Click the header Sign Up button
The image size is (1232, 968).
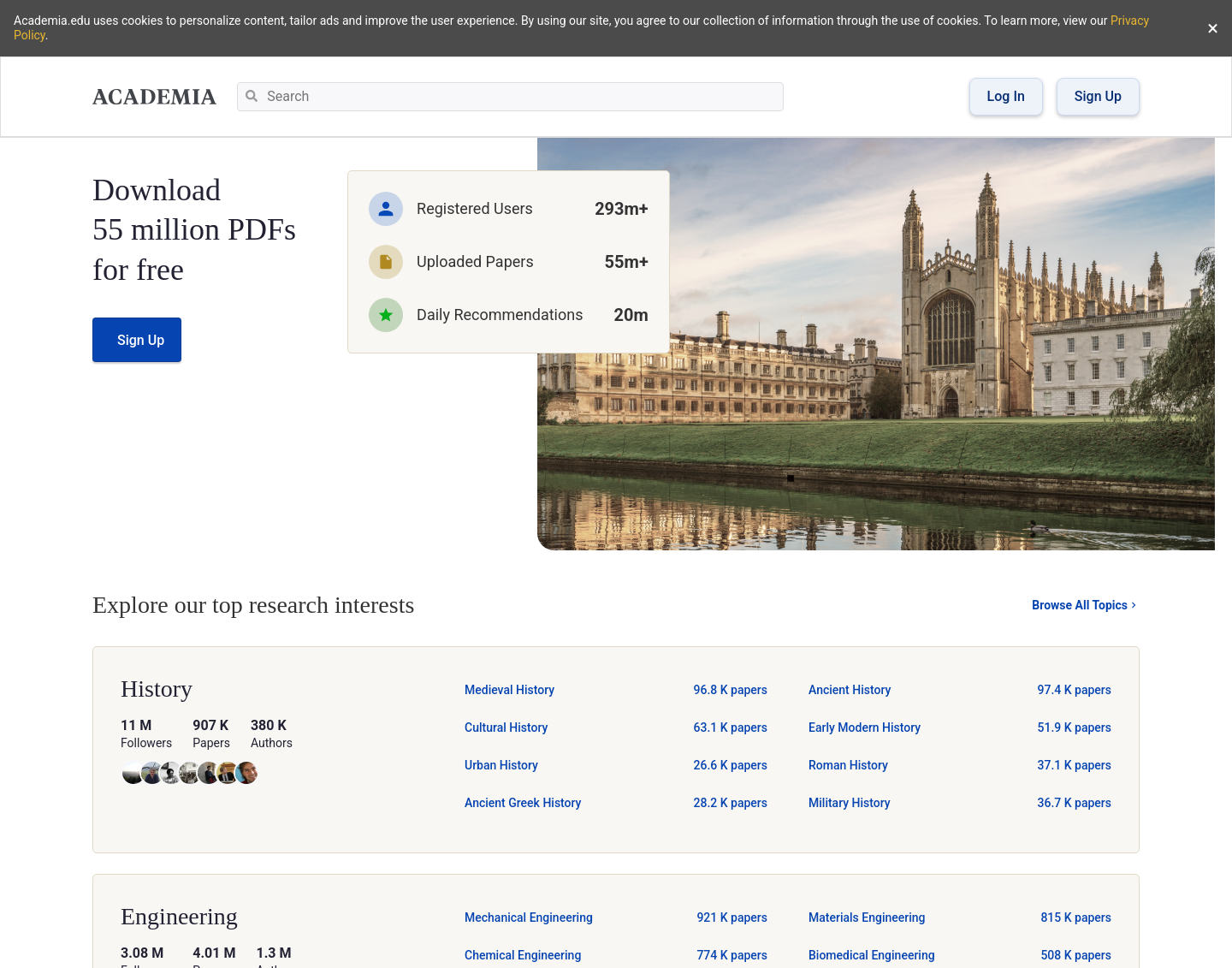[x=1098, y=97]
